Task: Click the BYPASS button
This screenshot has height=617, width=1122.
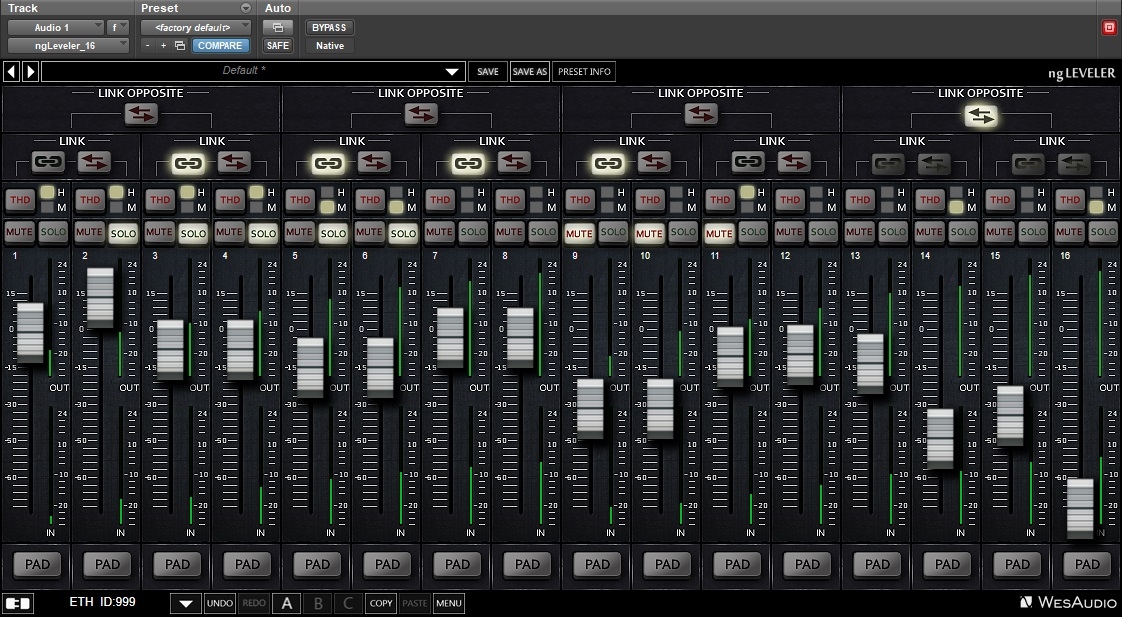Action: point(329,27)
